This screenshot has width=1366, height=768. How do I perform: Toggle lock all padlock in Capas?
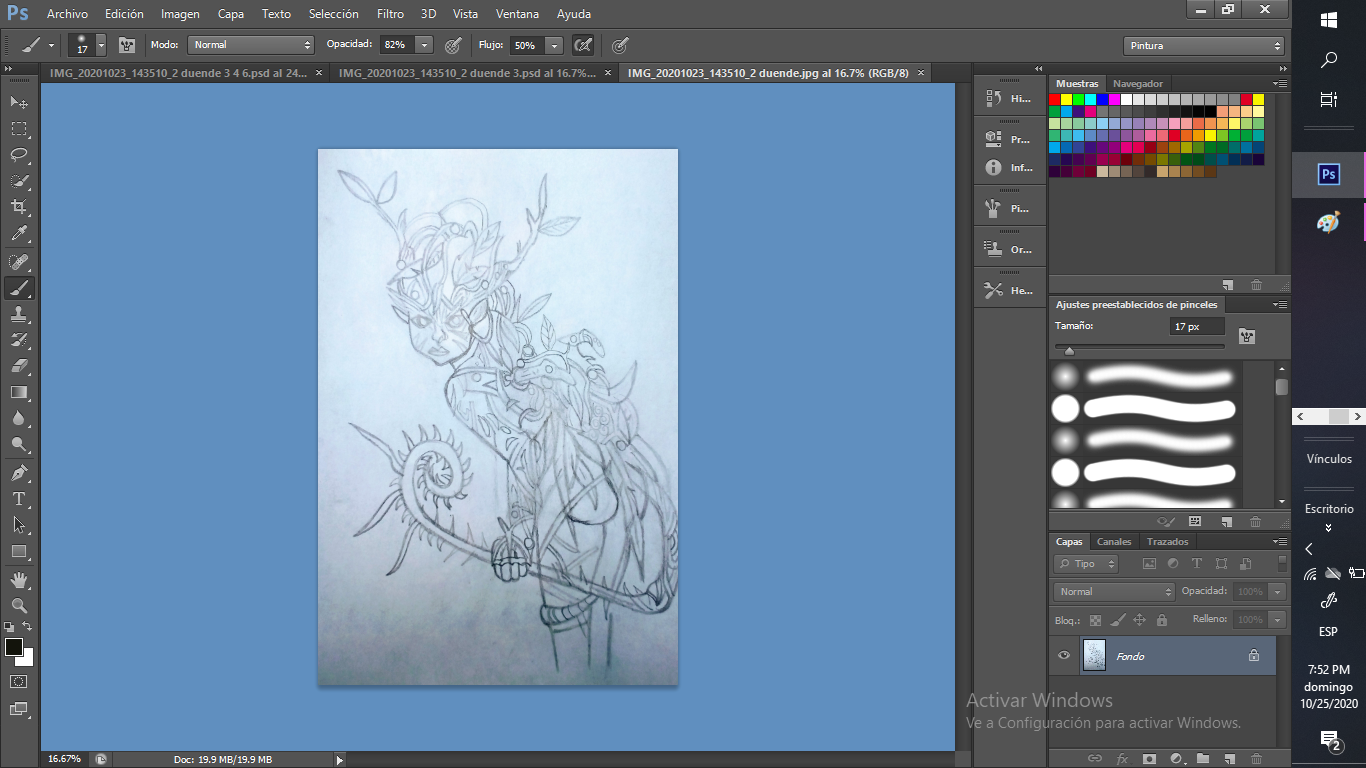pyautogui.click(x=1162, y=620)
